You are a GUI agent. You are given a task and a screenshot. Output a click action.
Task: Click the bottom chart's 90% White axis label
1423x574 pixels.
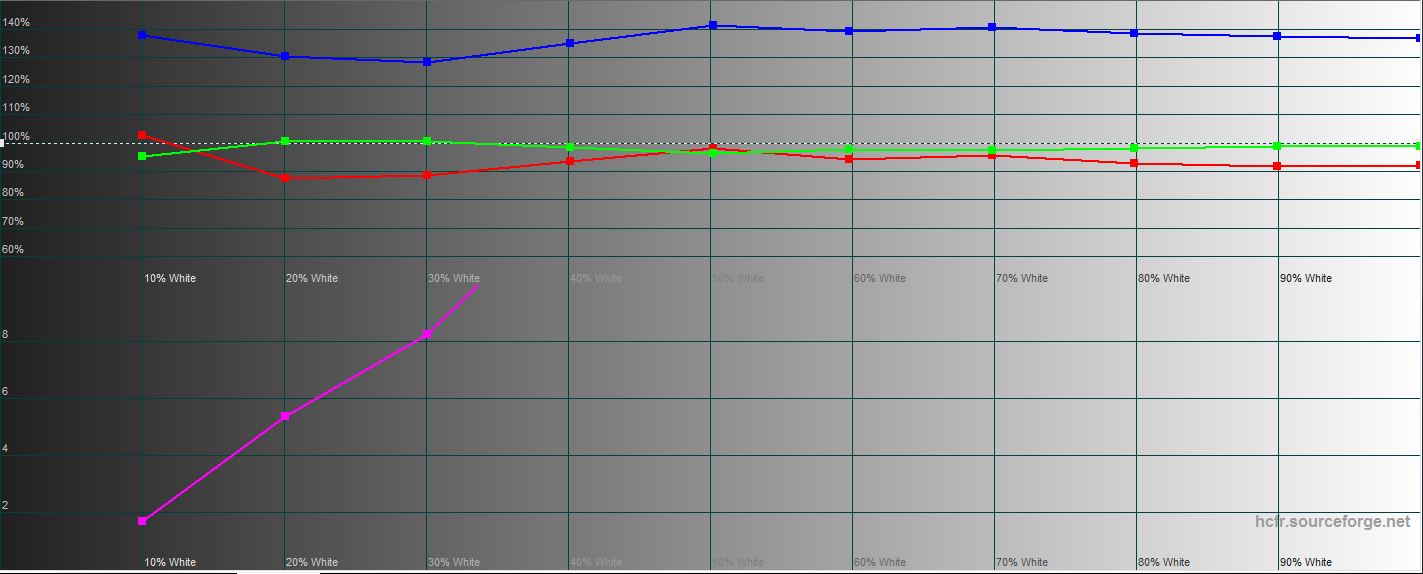[1305, 562]
